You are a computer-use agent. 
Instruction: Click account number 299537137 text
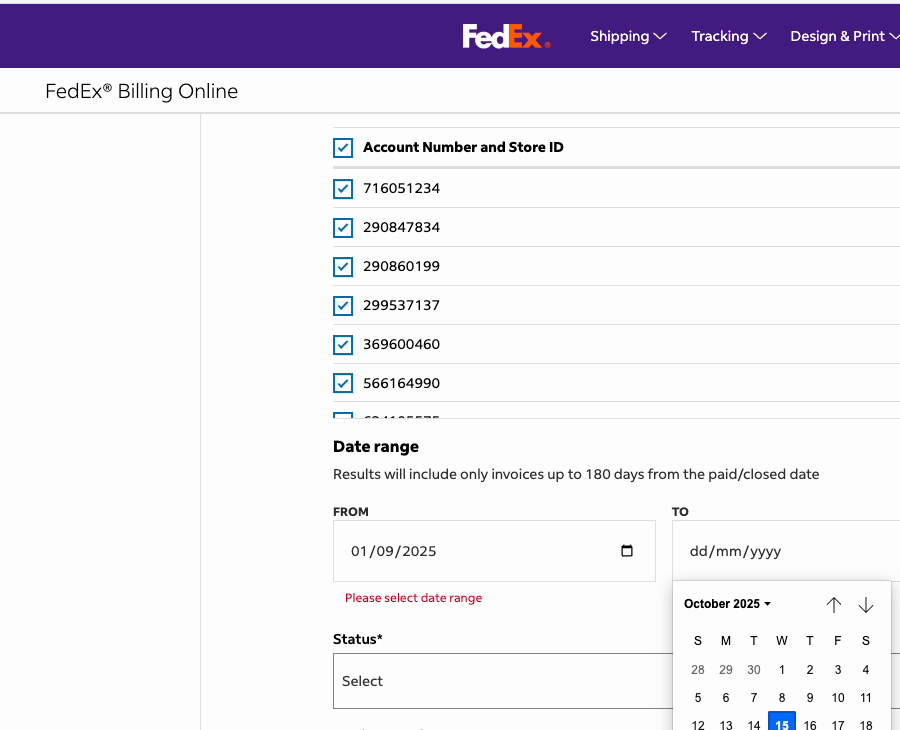[x=401, y=305]
